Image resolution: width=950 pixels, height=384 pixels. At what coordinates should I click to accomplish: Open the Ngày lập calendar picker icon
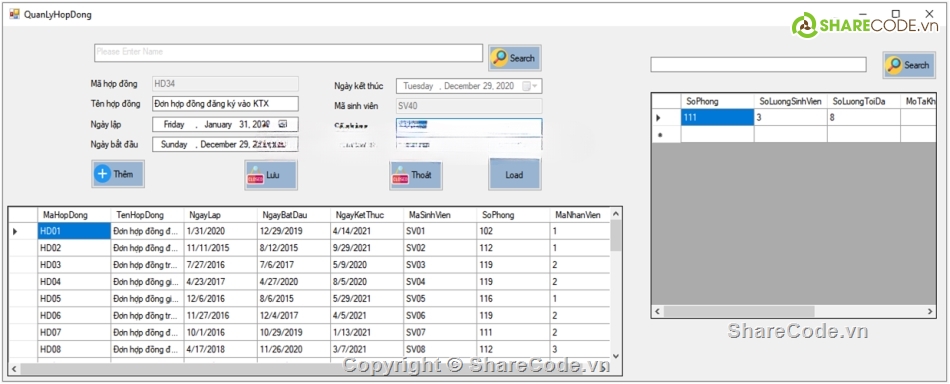282,124
